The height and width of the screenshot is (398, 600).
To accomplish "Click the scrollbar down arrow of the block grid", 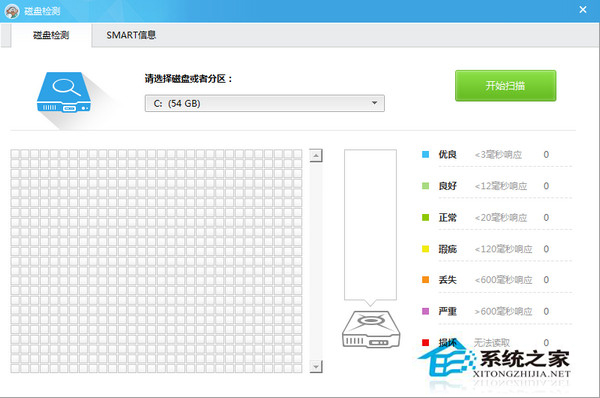I will [316, 366].
